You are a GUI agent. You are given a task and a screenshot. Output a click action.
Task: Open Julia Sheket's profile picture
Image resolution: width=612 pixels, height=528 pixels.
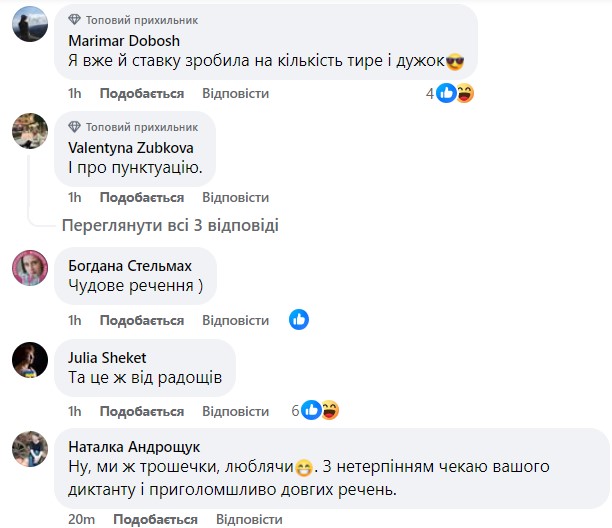pos(30,359)
